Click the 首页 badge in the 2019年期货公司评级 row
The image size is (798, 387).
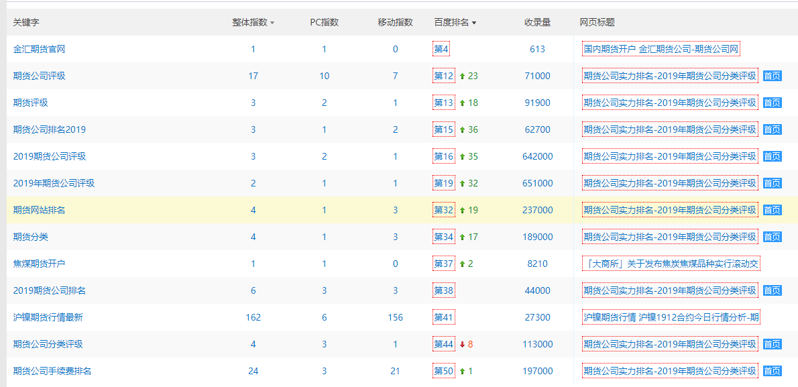[772, 183]
